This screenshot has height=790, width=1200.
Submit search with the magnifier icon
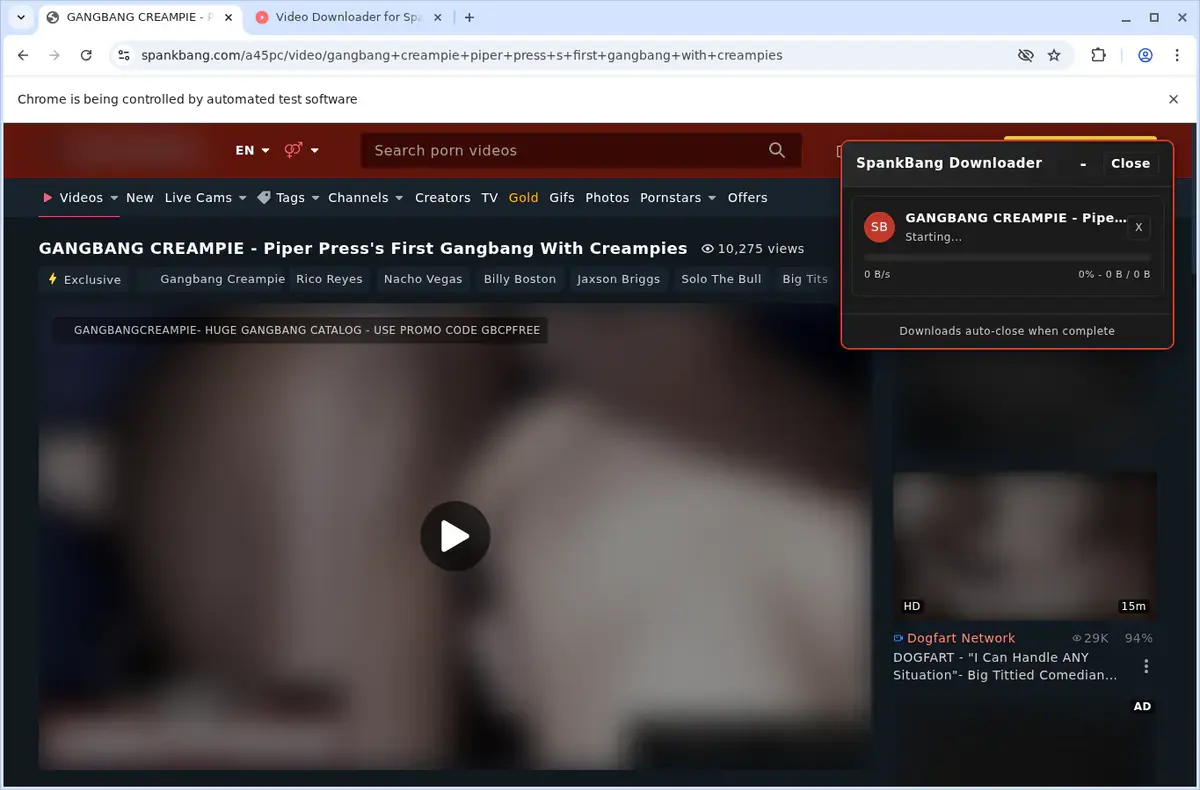pos(777,150)
